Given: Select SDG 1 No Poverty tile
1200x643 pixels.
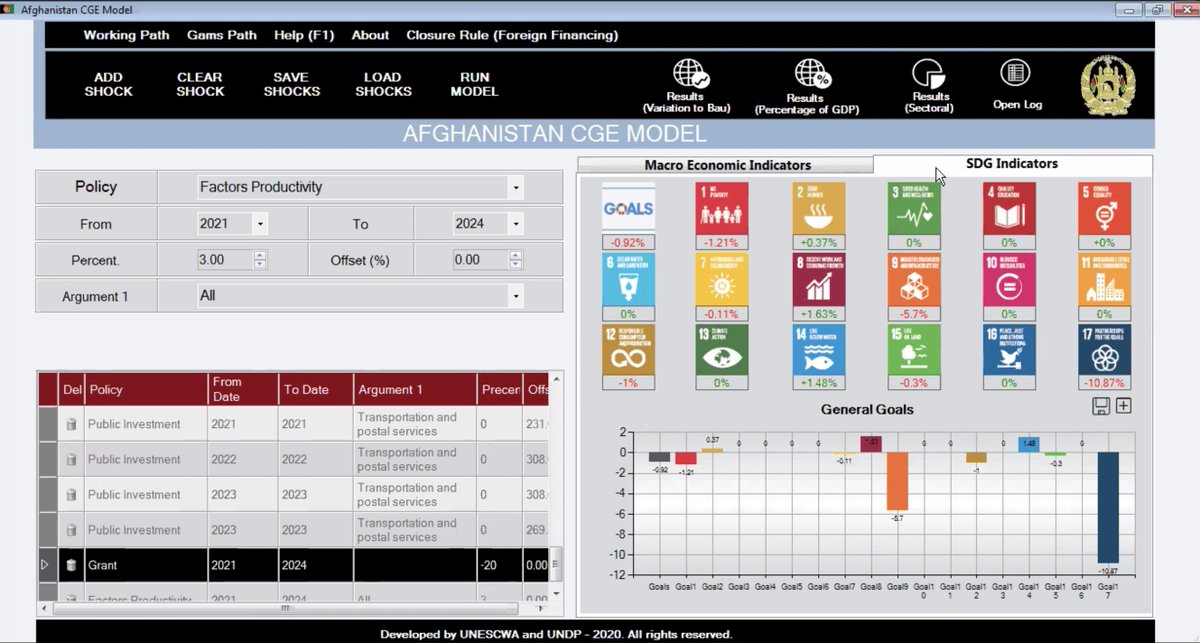Looking at the screenshot, I should (722, 208).
